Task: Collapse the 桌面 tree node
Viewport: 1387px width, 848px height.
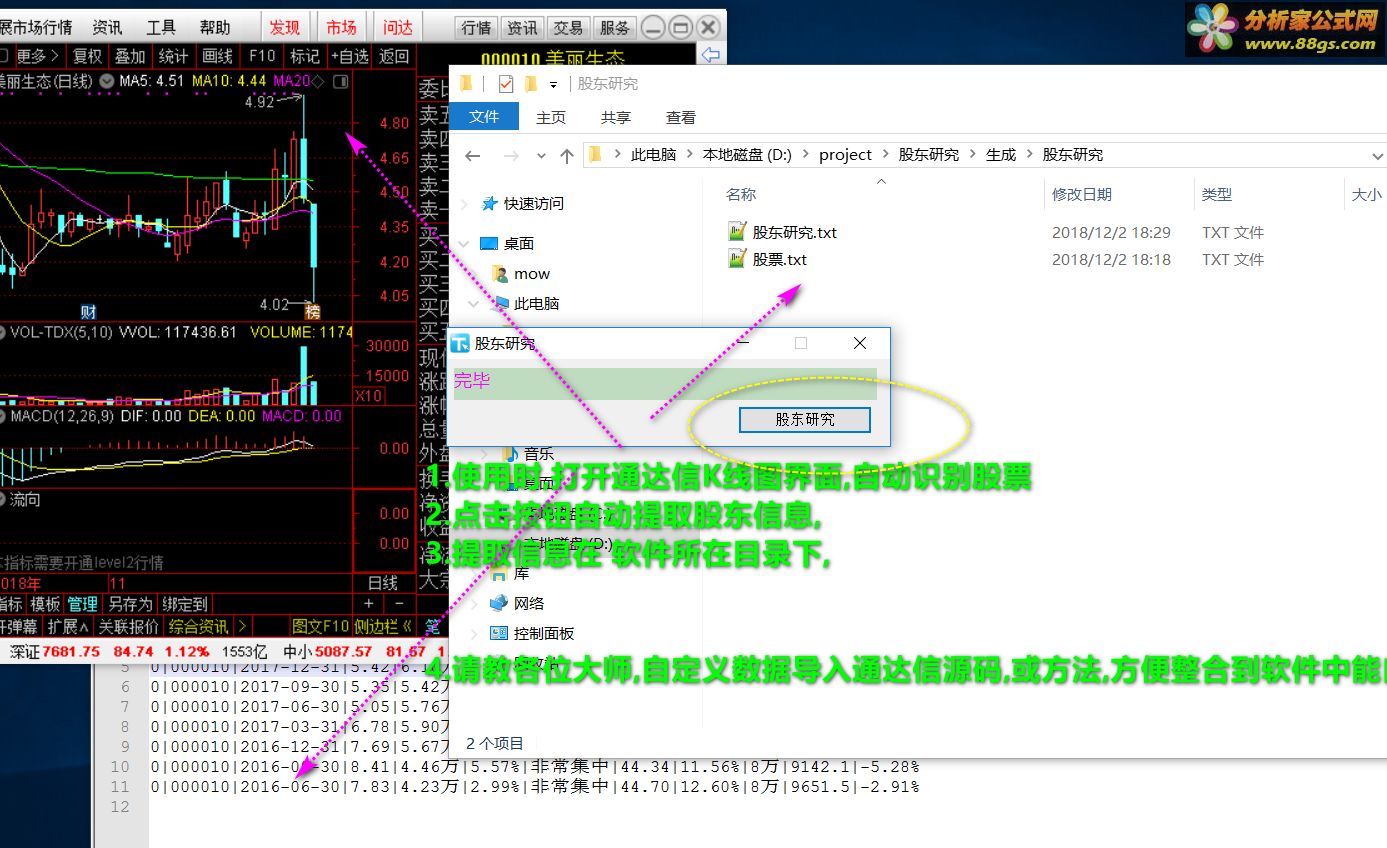Action: (464, 243)
